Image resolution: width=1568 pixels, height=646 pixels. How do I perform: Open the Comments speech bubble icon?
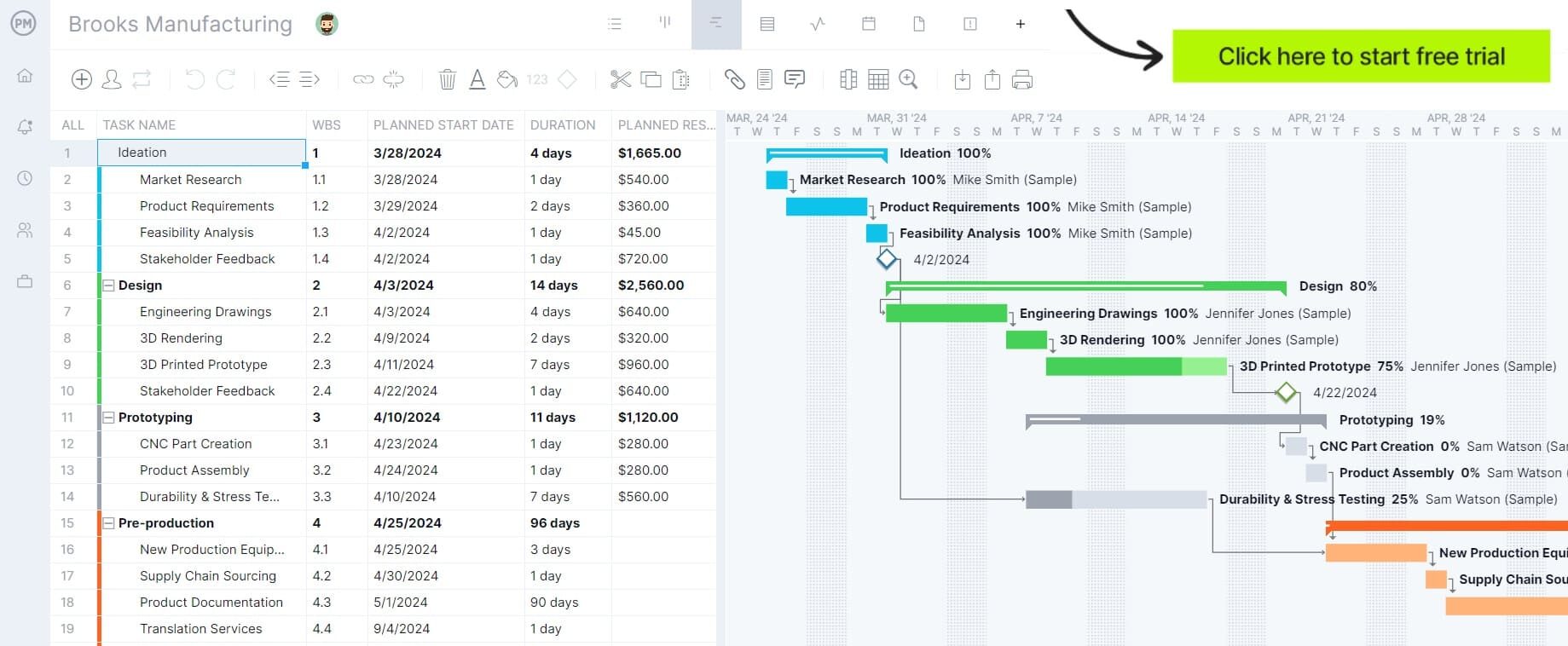click(x=795, y=79)
